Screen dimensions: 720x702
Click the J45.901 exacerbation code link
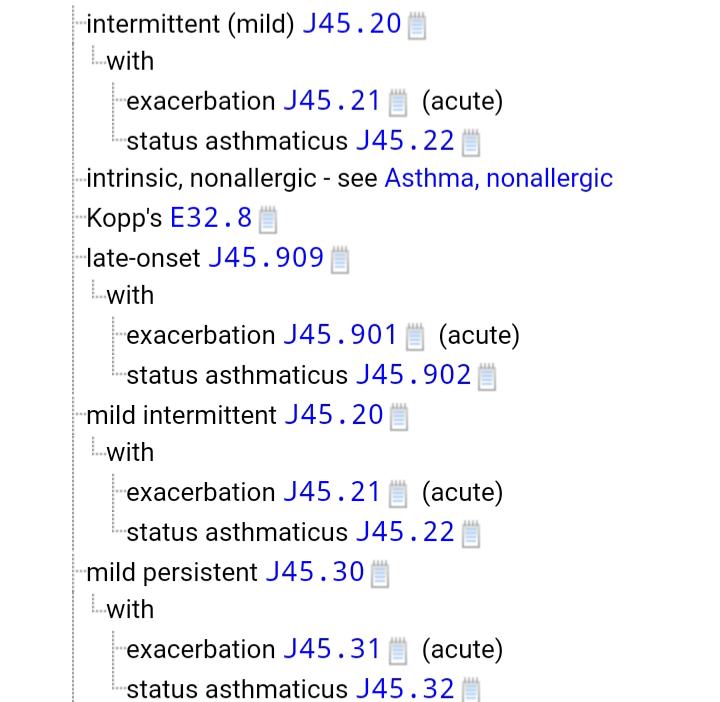tap(340, 335)
